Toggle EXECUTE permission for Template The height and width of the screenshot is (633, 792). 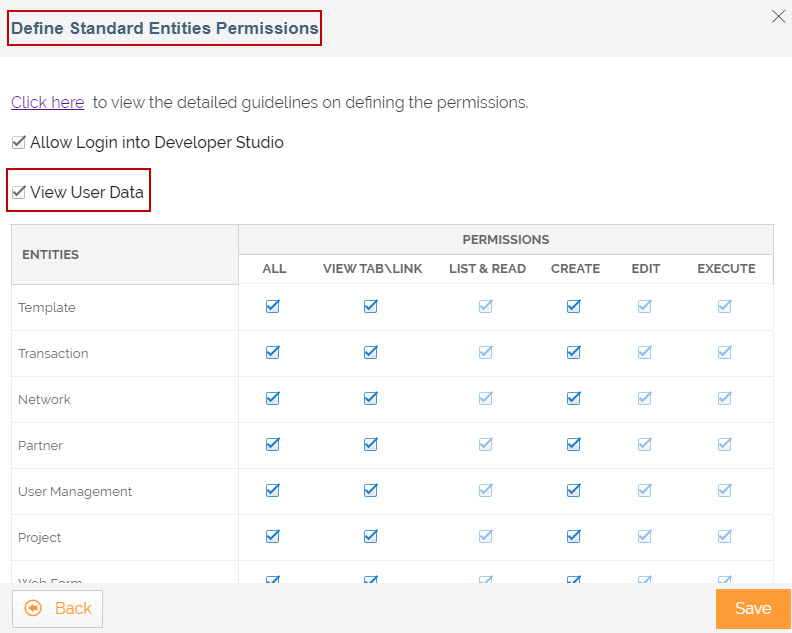click(725, 306)
